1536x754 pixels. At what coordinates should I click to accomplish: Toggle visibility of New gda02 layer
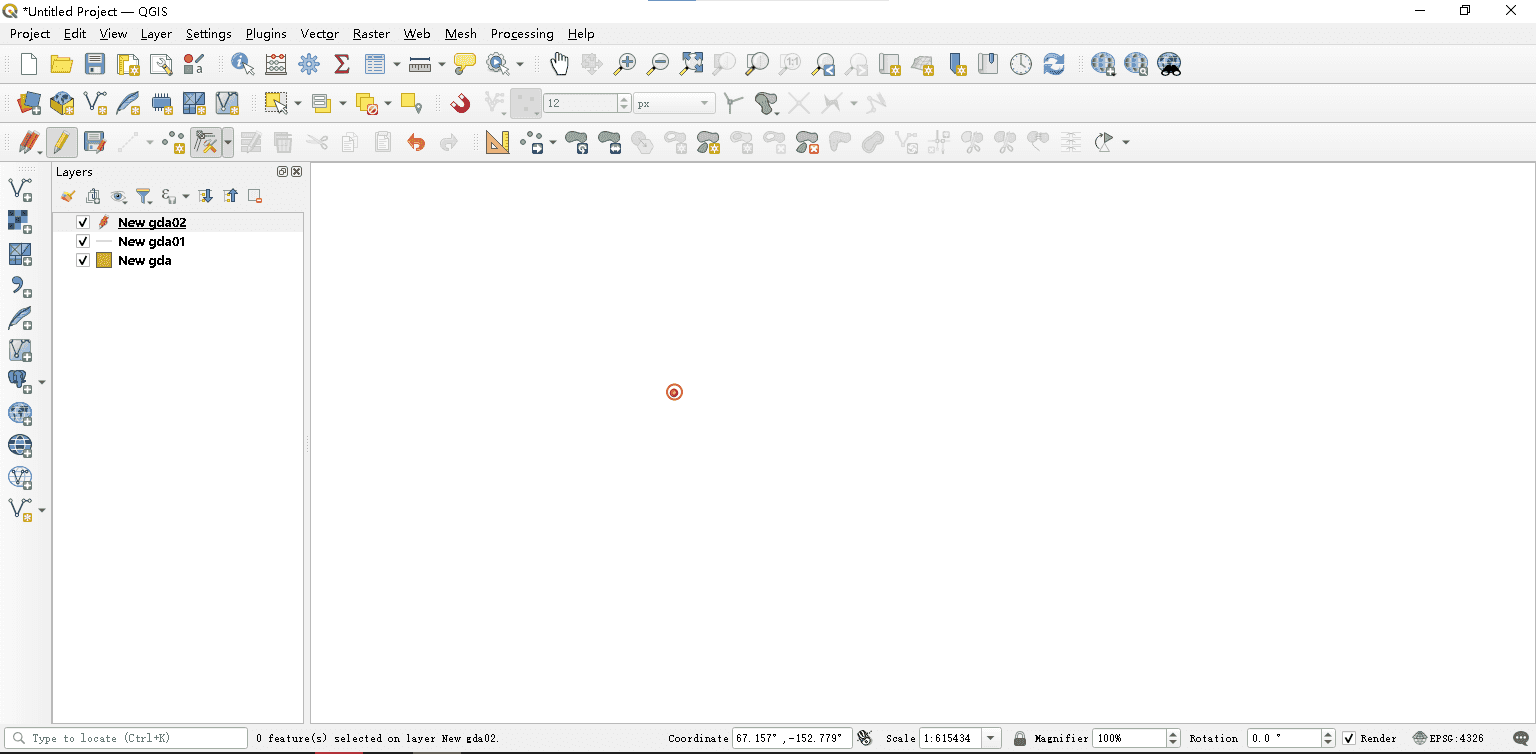click(x=83, y=222)
